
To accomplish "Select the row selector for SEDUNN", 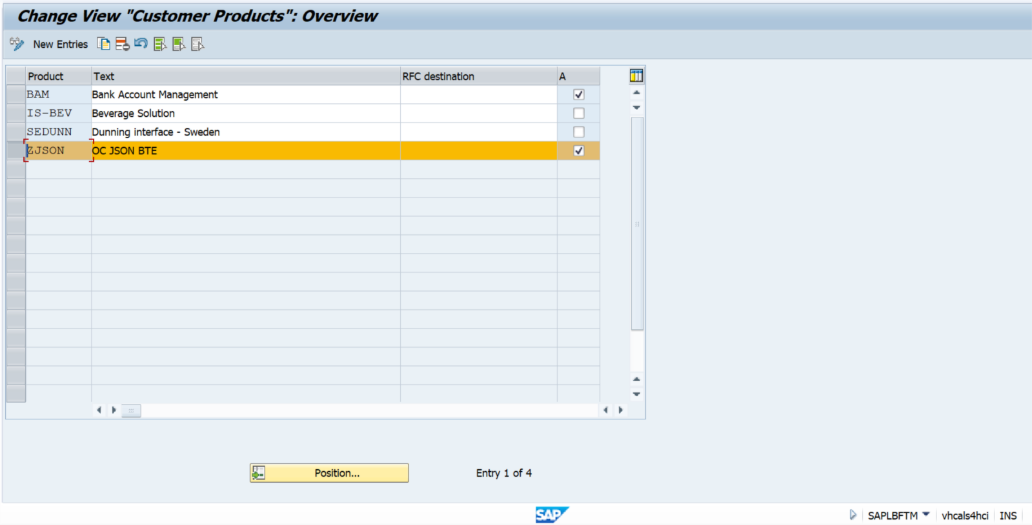I will point(15,132).
